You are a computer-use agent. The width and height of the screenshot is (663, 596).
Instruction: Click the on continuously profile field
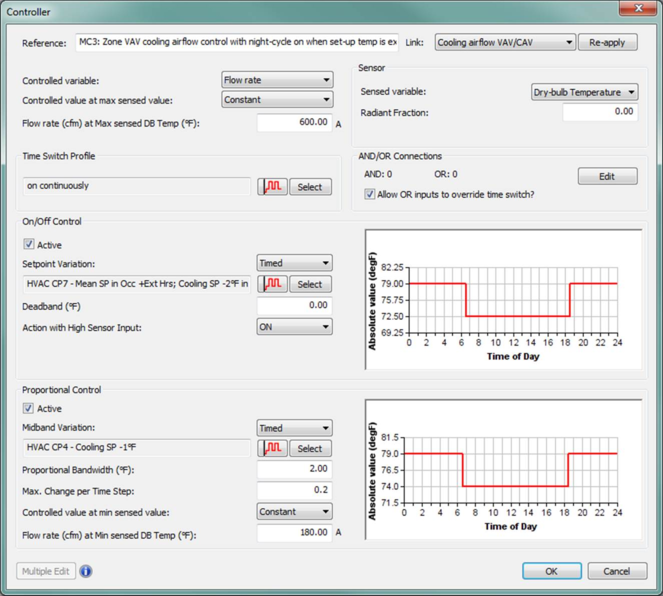pyautogui.click(x=137, y=186)
